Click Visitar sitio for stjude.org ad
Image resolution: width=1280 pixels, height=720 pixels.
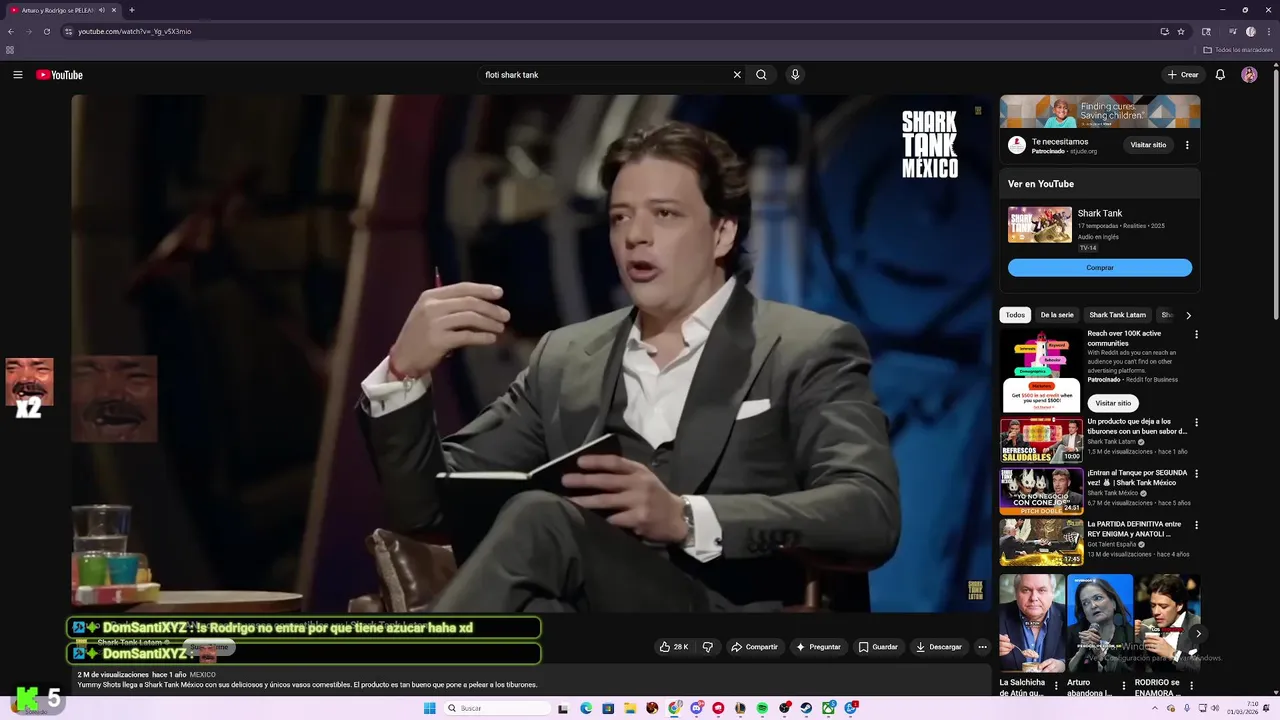[x=1148, y=145]
